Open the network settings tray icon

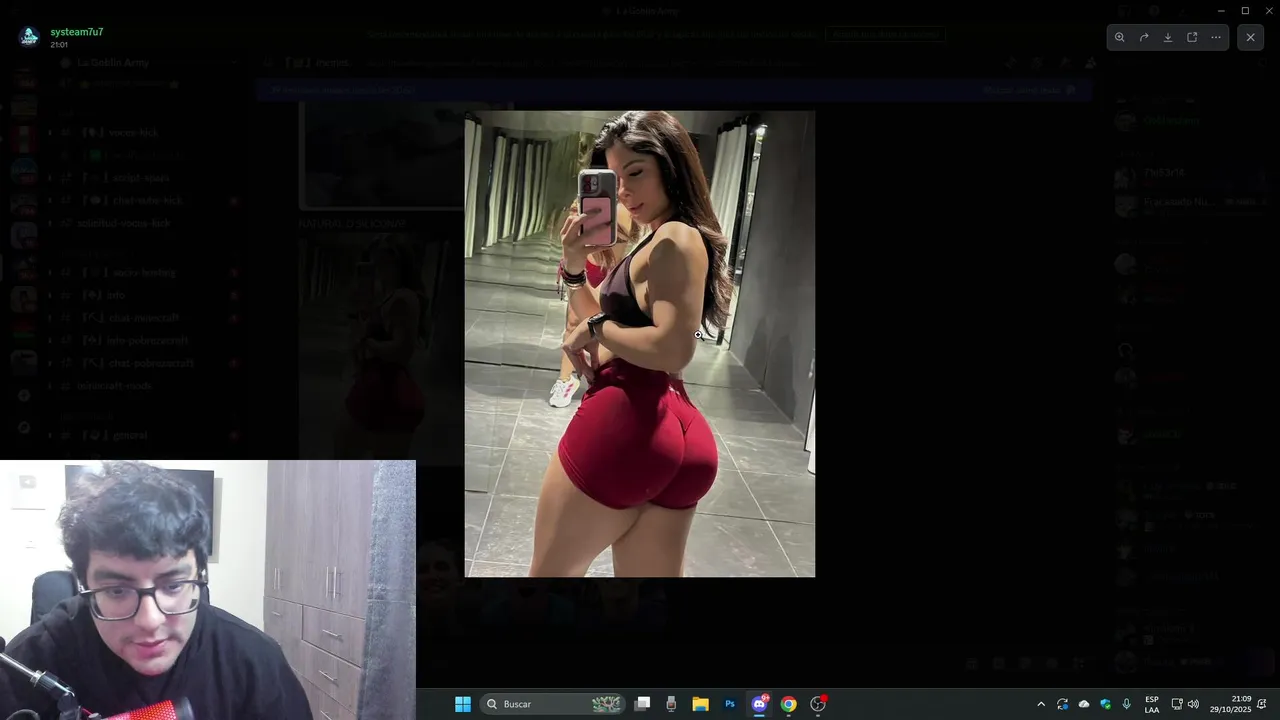tap(1177, 704)
